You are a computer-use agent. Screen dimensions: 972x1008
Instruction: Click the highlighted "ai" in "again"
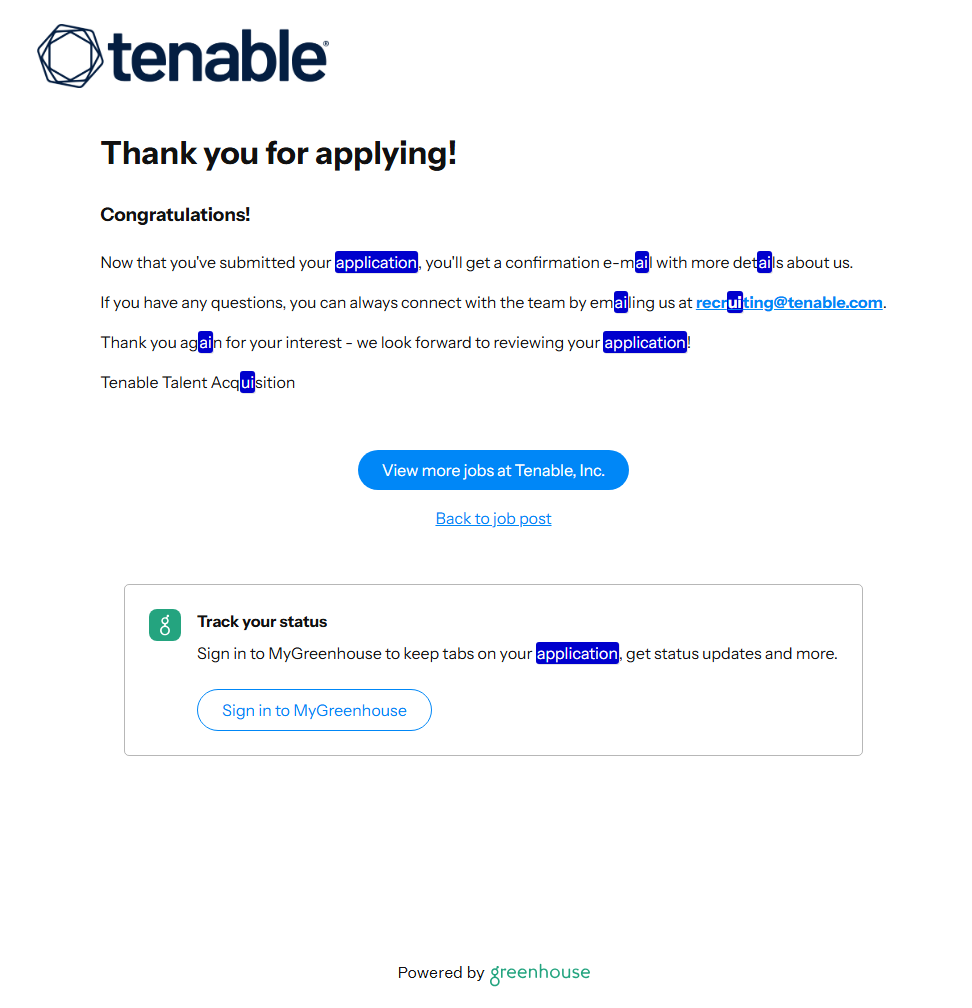(x=205, y=343)
